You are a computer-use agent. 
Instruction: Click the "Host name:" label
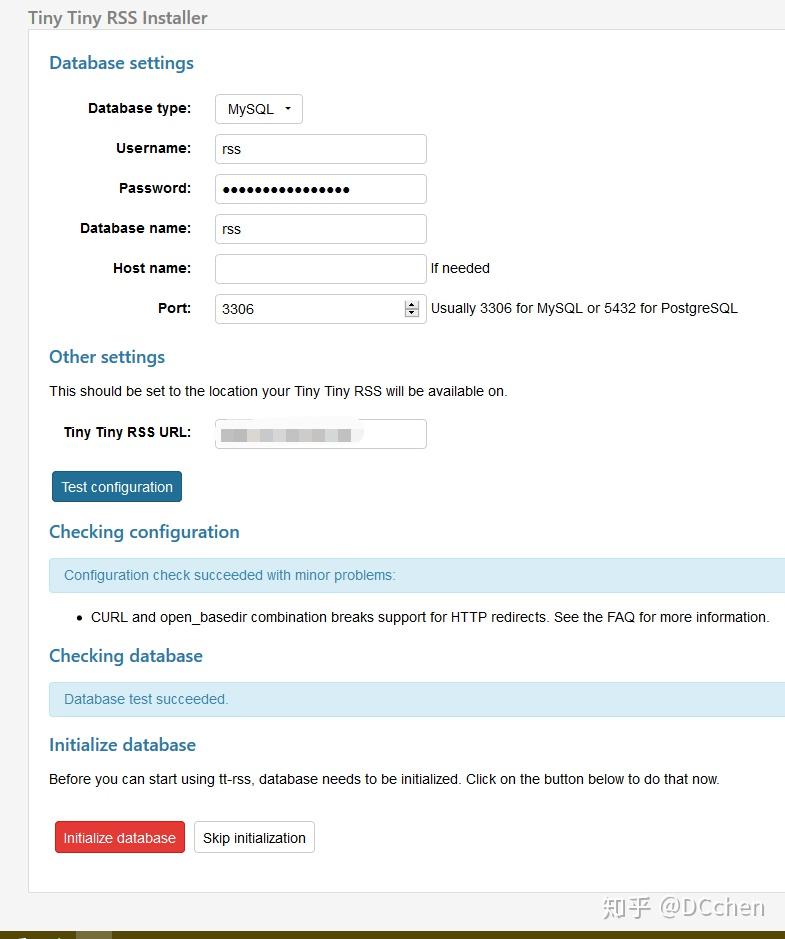point(152,268)
